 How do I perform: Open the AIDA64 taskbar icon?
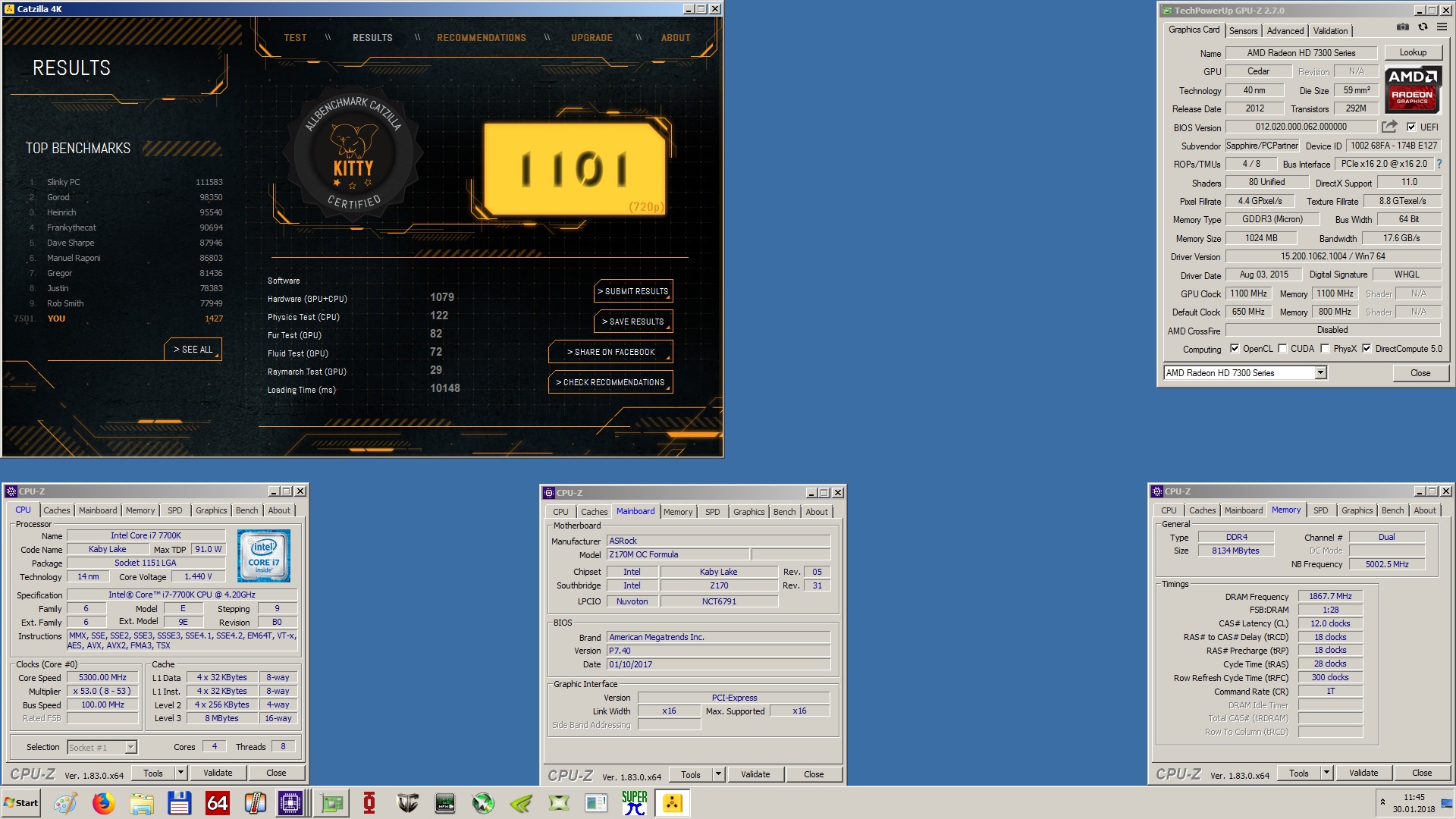217,803
